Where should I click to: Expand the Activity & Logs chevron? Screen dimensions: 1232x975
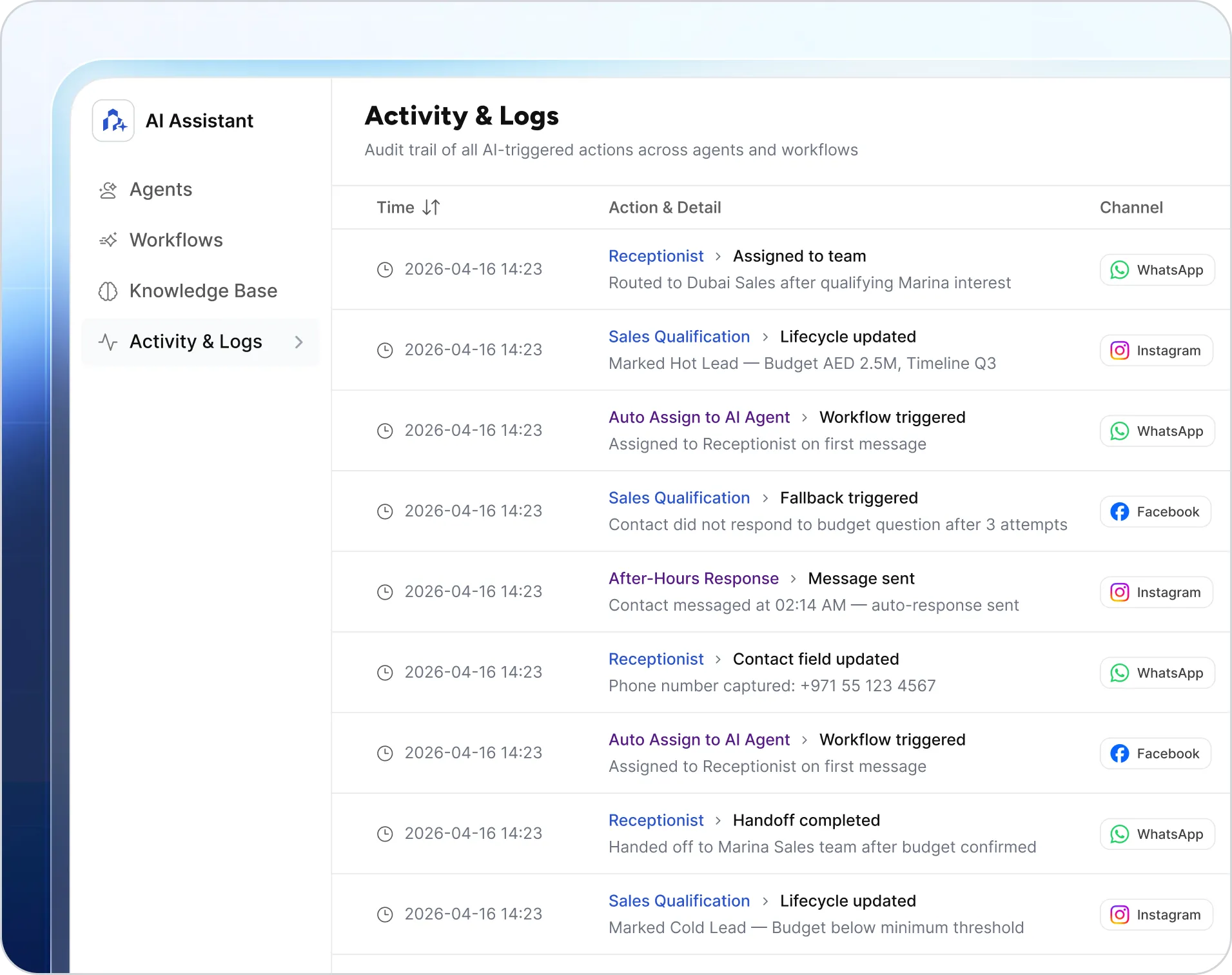298,342
